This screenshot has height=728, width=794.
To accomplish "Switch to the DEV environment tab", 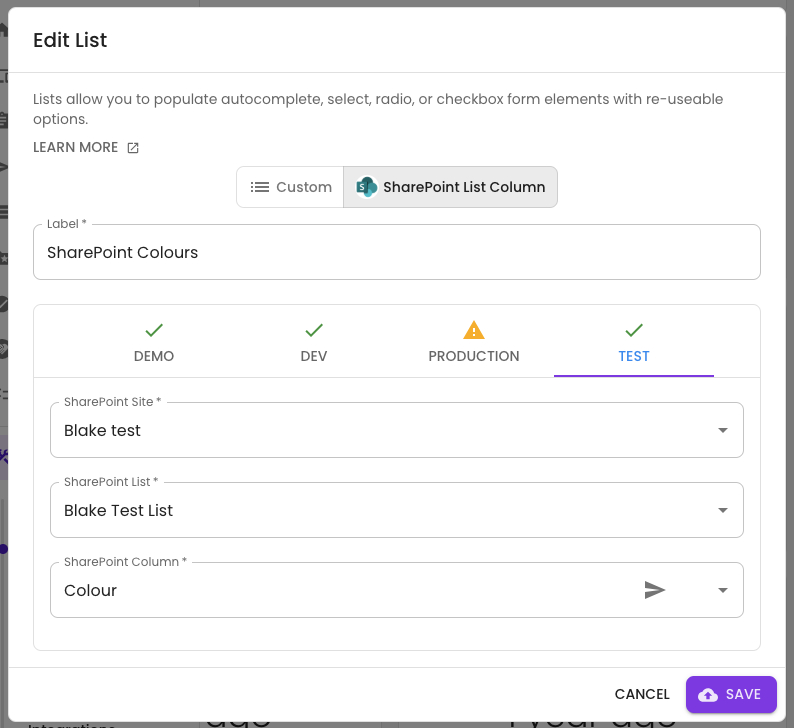I will tap(314, 342).
